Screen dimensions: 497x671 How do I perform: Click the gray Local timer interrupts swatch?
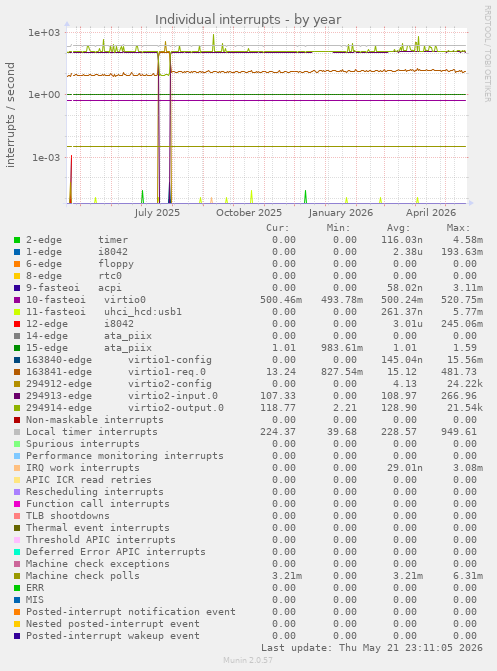[17, 432]
